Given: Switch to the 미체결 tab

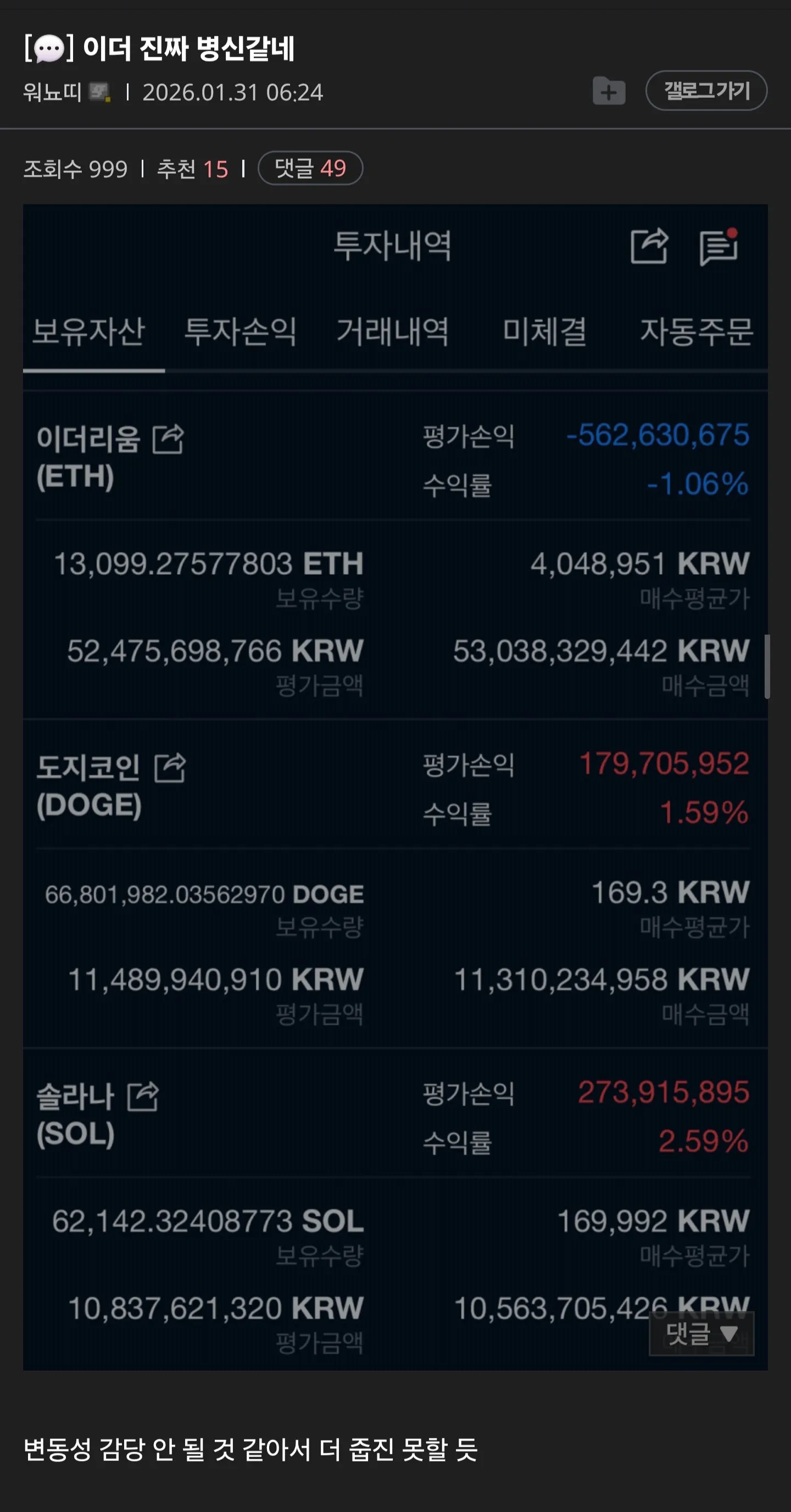Looking at the screenshot, I should (x=544, y=331).
